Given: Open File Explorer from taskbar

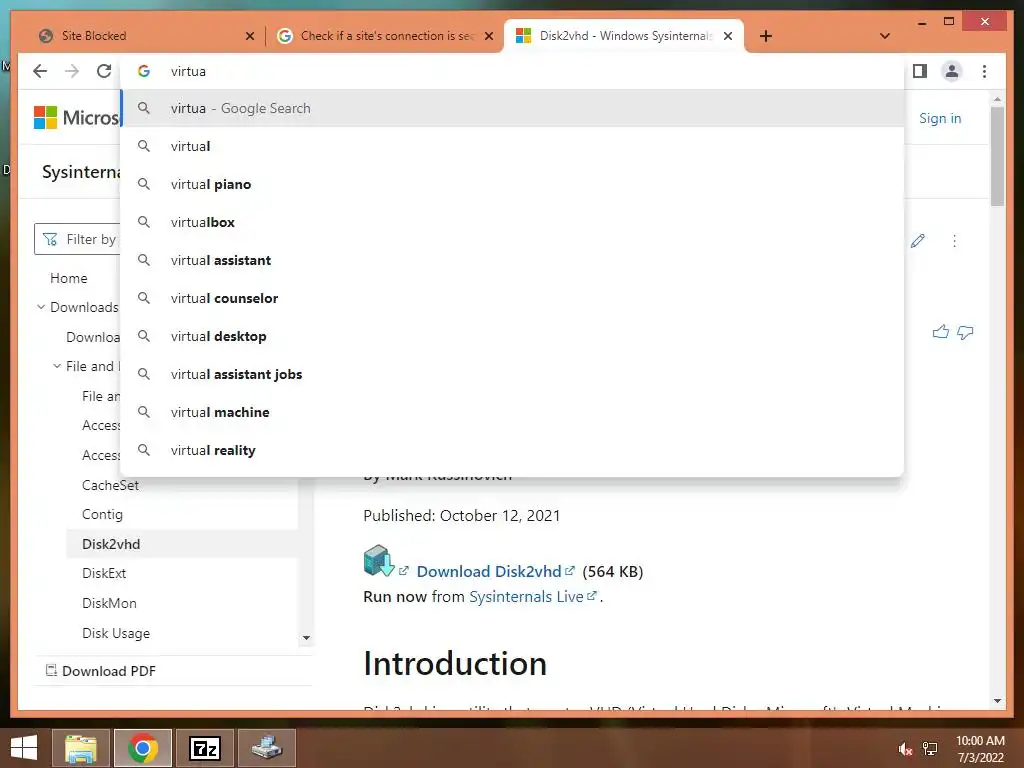Looking at the screenshot, I should point(81,748).
